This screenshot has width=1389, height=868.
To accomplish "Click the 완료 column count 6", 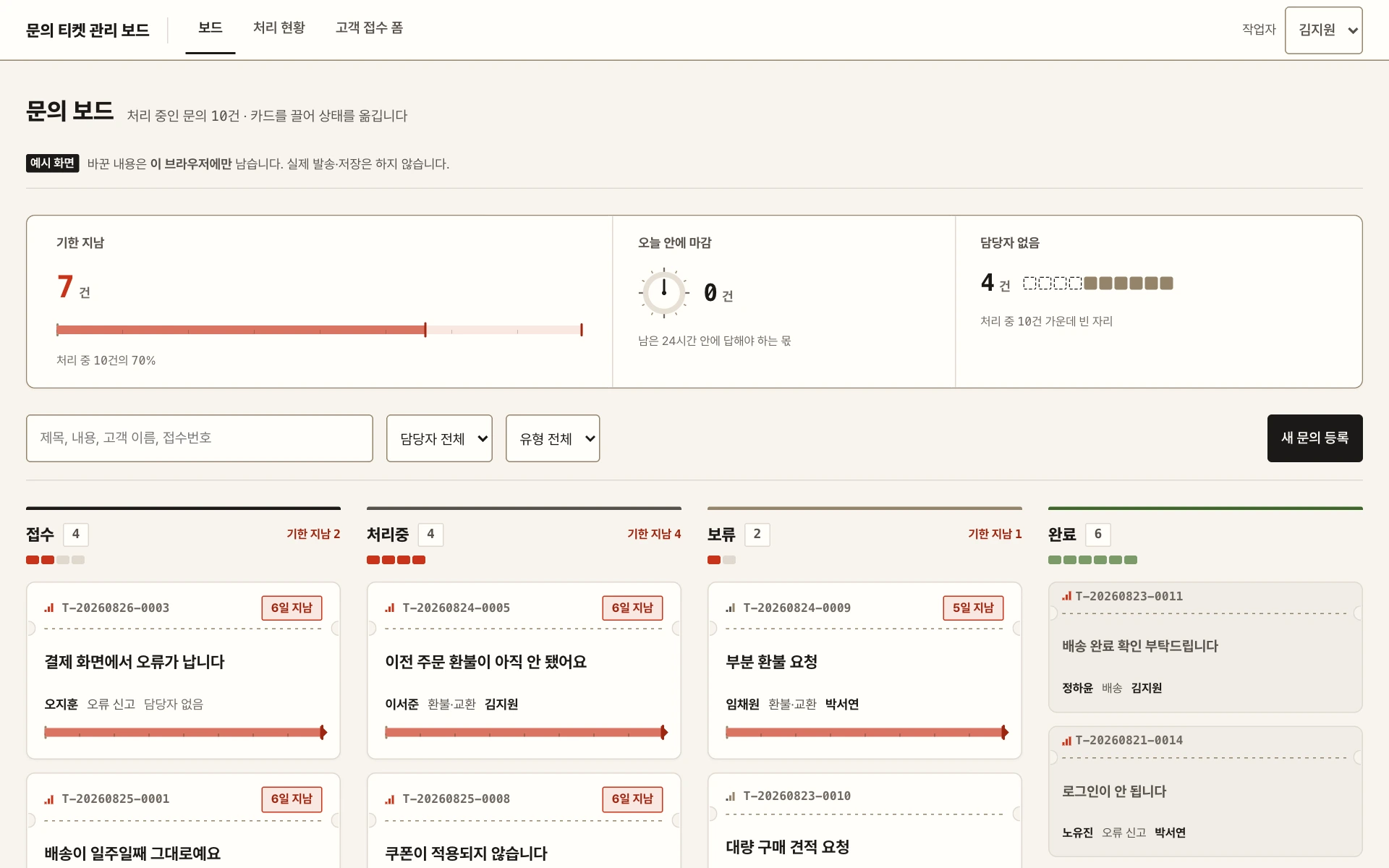I will click(x=1098, y=535).
